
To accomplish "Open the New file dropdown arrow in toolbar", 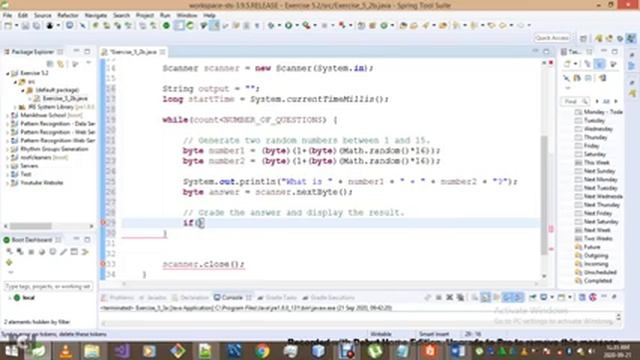I will pos(16,25).
